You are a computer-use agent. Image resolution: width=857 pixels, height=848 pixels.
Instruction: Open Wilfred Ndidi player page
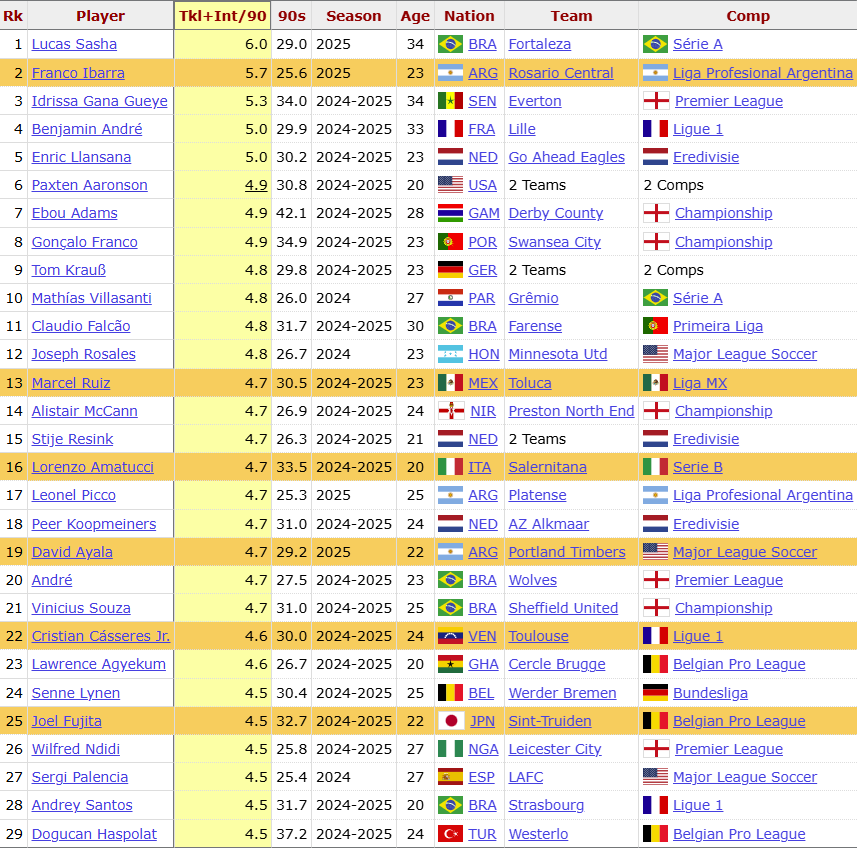point(76,749)
